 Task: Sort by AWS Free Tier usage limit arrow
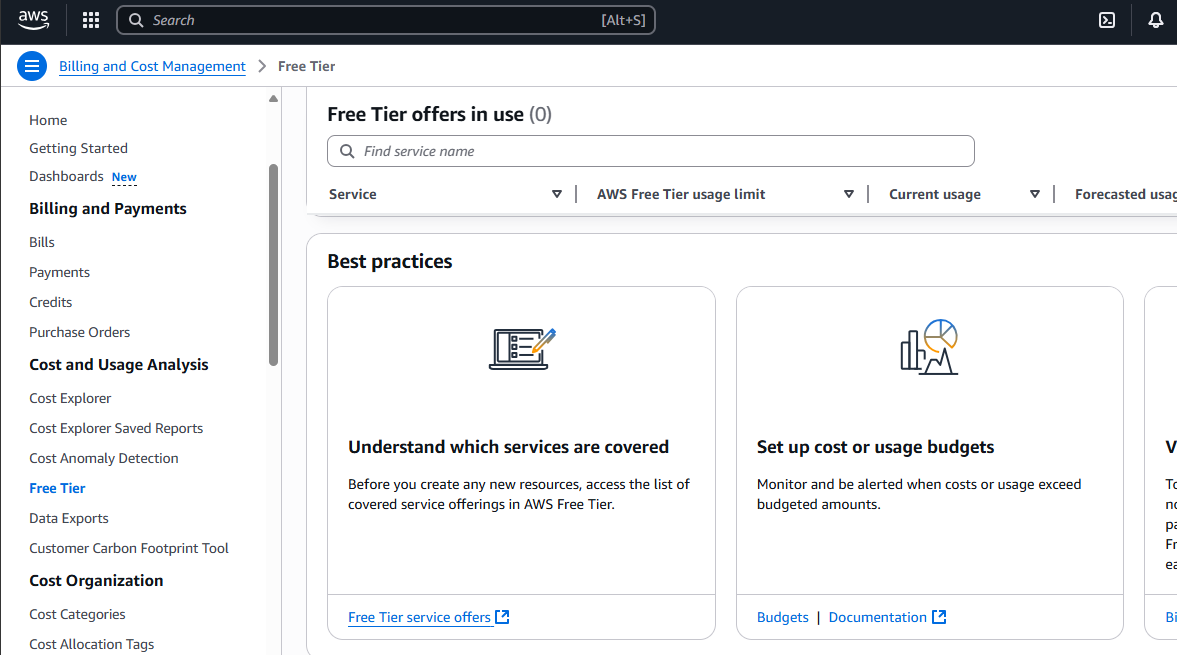click(848, 194)
